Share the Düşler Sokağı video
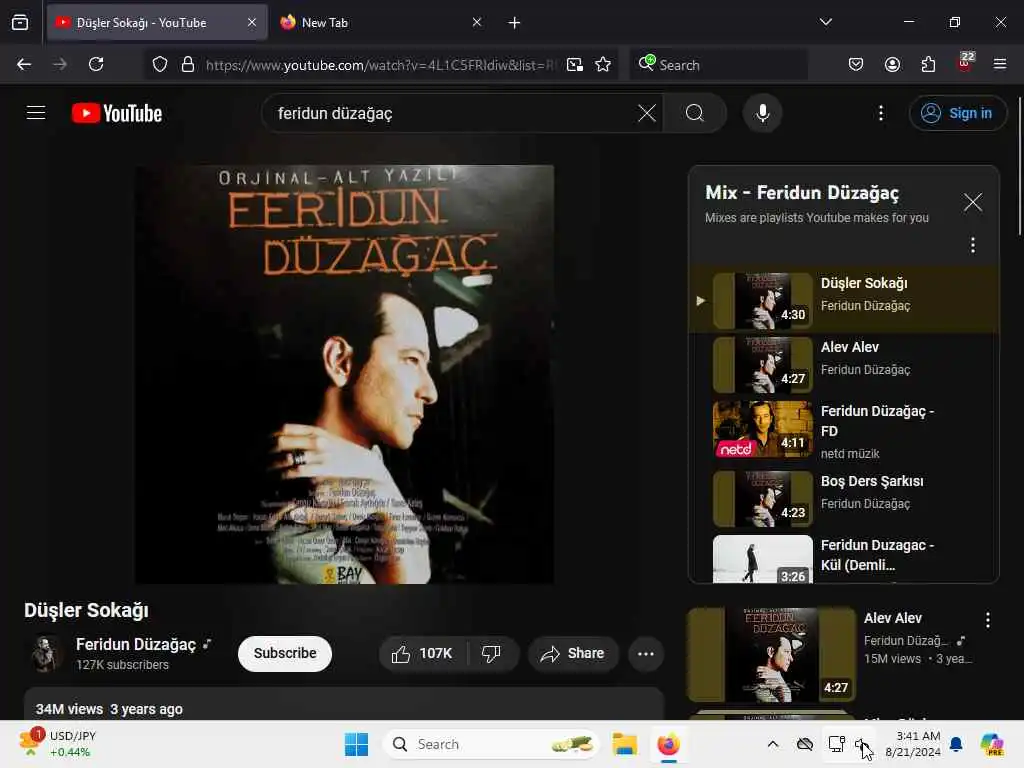1024x768 pixels. coord(573,654)
